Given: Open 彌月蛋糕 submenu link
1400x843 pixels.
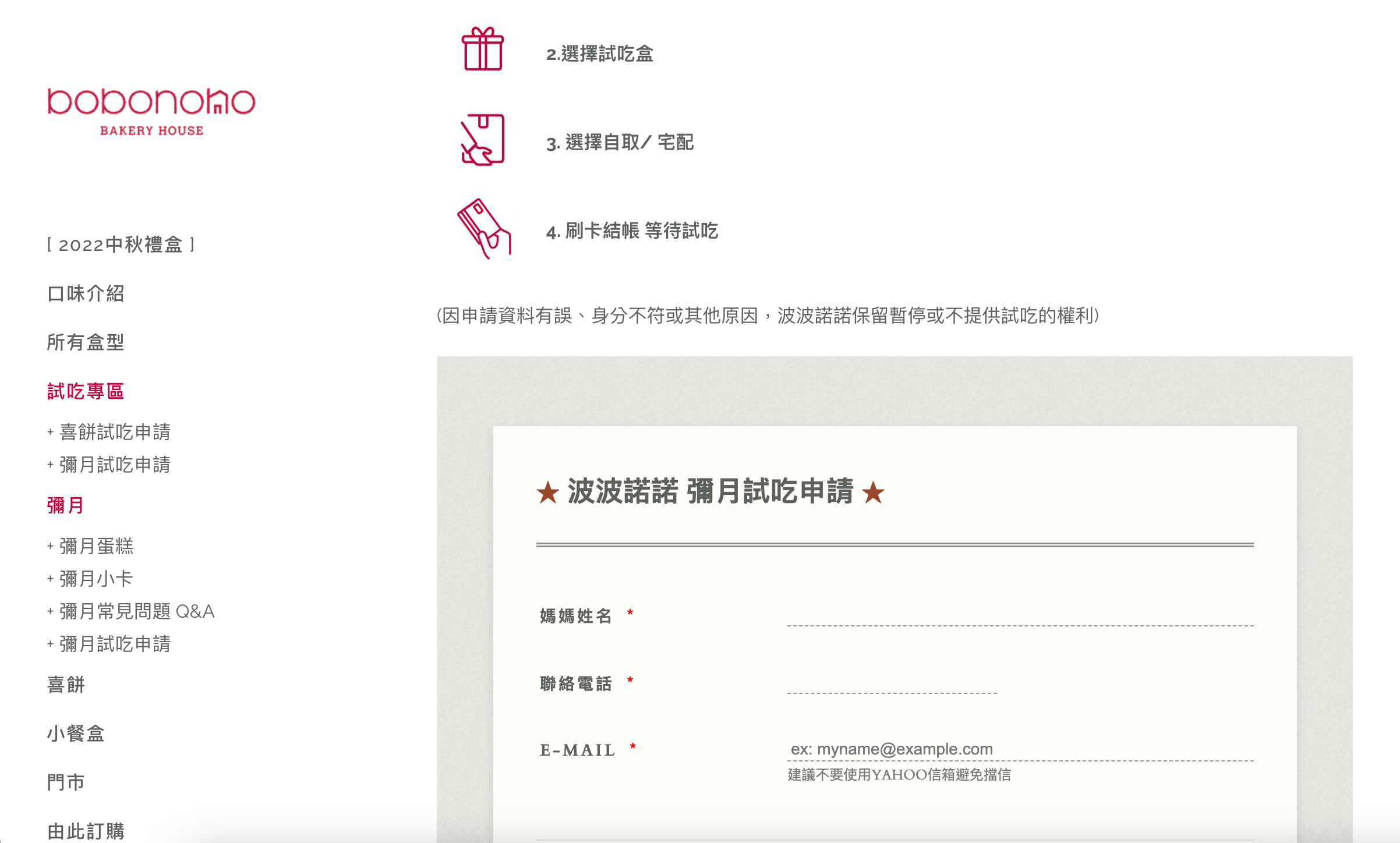Looking at the screenshot, I should [90, 546].
